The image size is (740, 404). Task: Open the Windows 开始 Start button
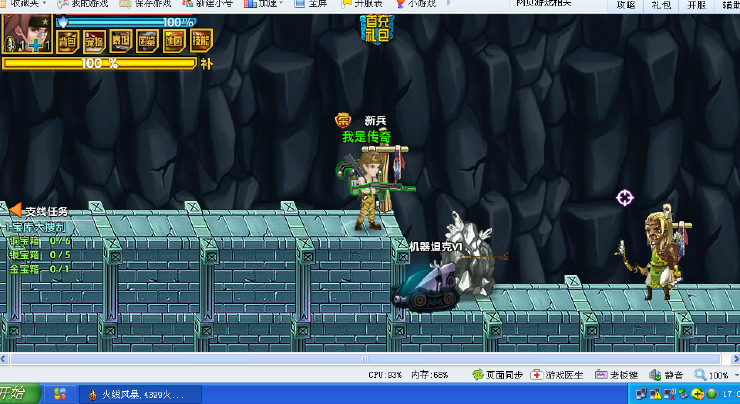point(20,394)
